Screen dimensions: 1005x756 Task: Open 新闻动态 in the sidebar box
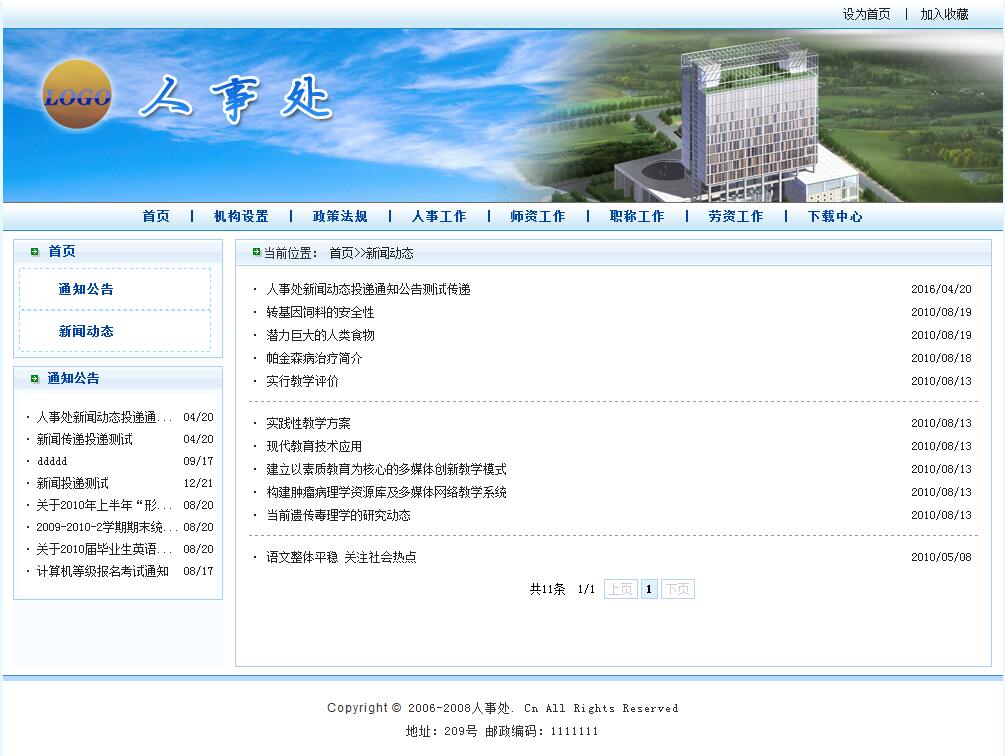click(x=86, y=331)
